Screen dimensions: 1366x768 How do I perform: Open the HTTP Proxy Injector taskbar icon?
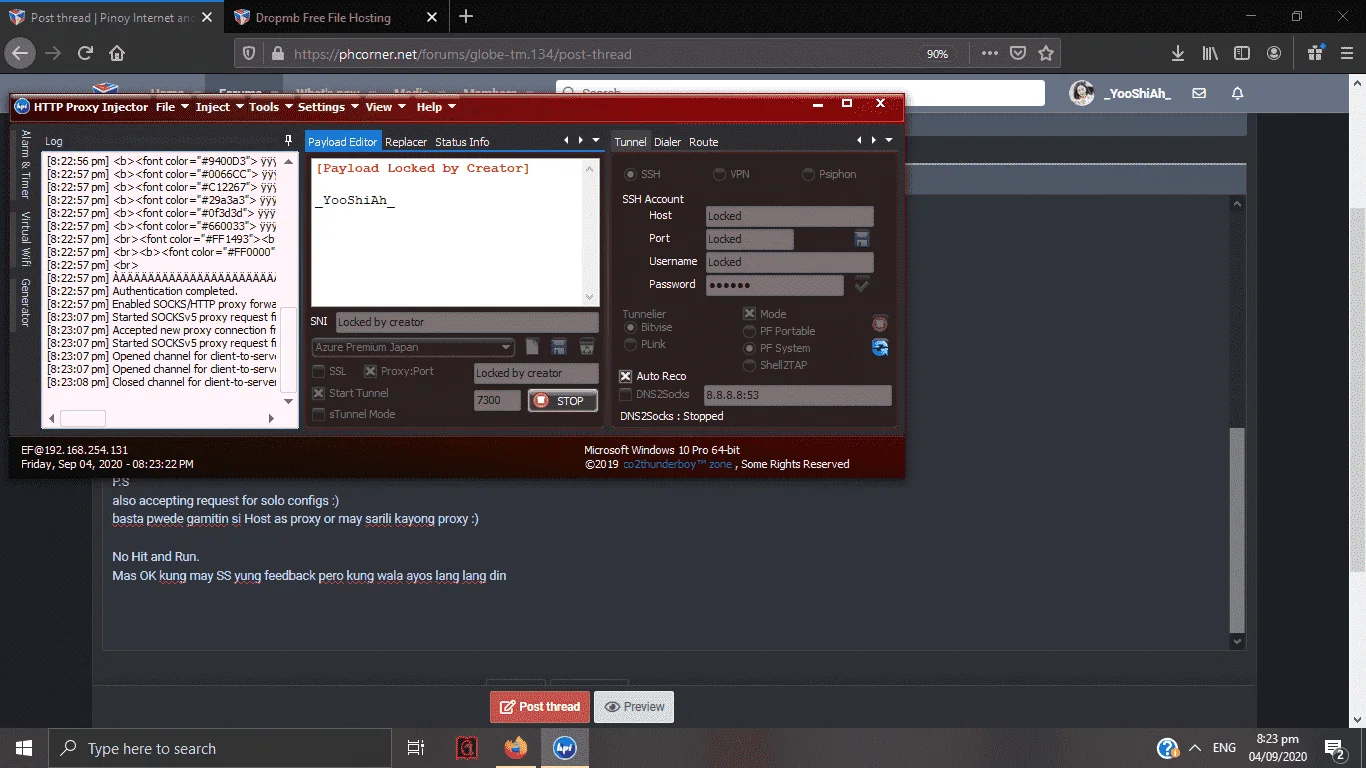(x=565, y=748)
